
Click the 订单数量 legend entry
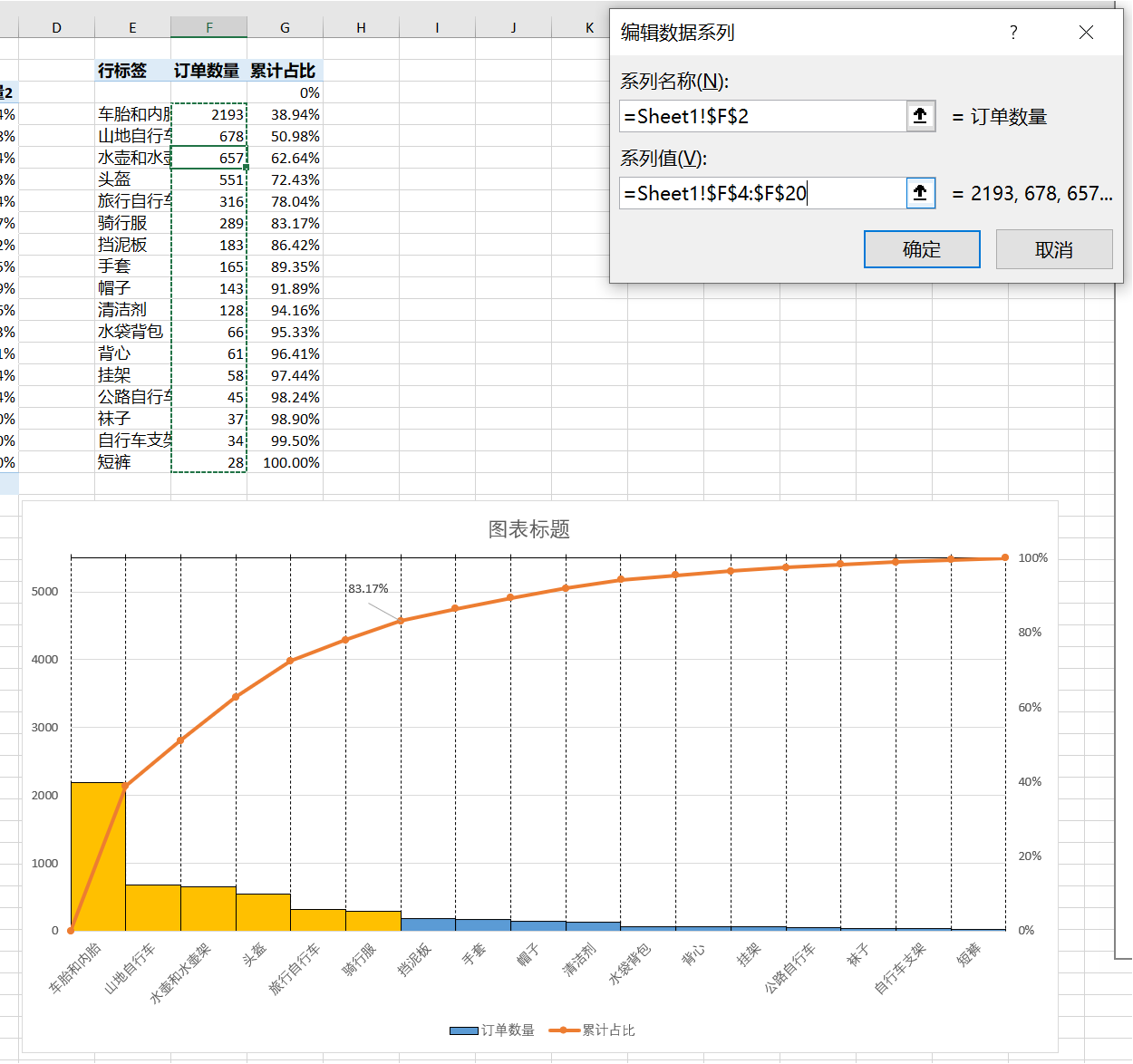coord(492,1030)
